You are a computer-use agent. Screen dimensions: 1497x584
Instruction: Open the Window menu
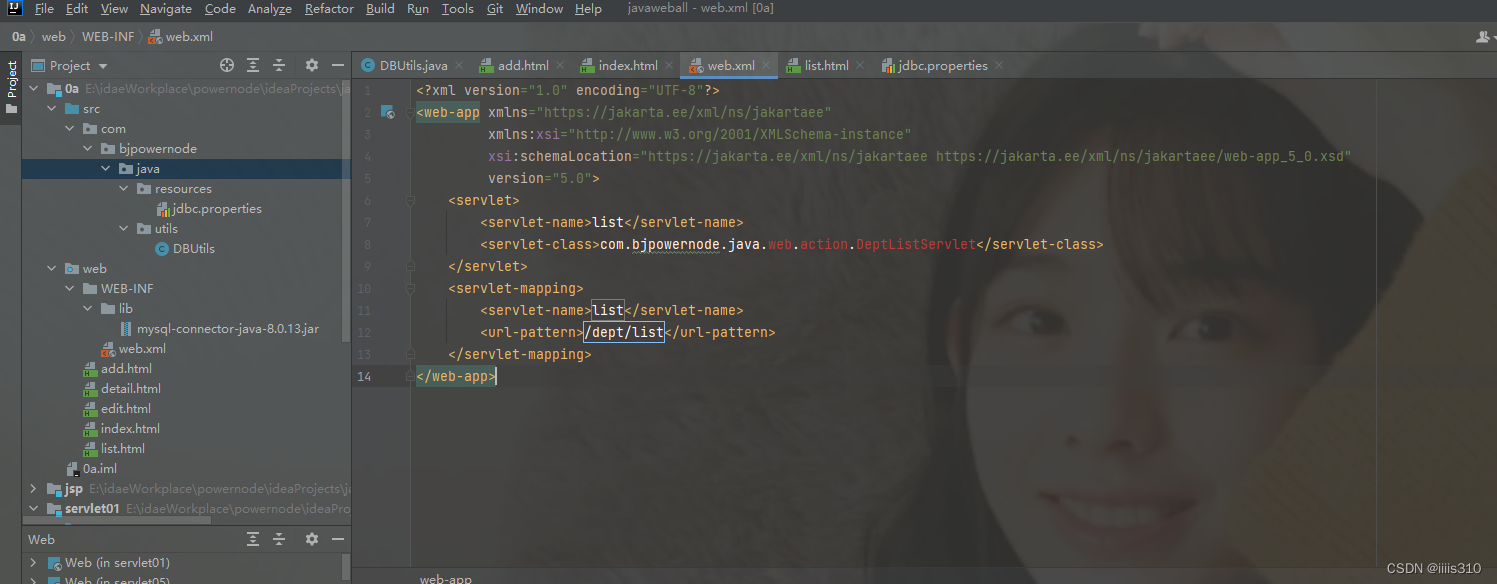click(539, 9)
